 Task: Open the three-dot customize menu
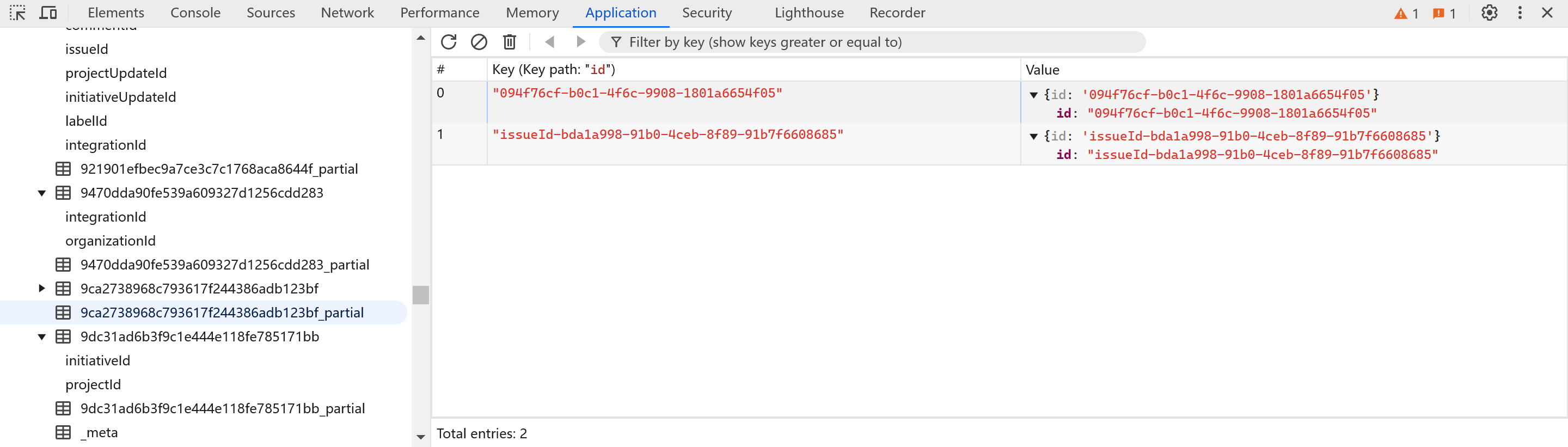(x=1520, y=13)
